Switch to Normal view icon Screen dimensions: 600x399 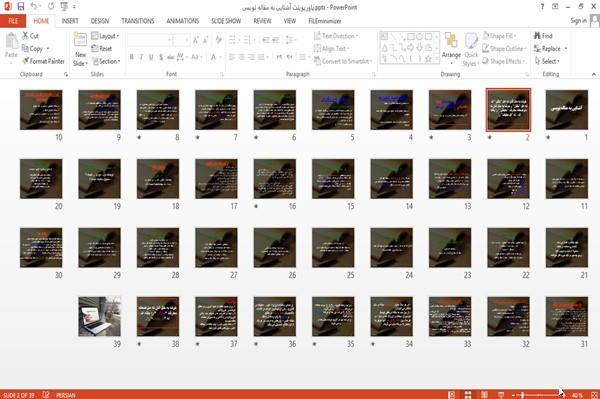point(452,395)
